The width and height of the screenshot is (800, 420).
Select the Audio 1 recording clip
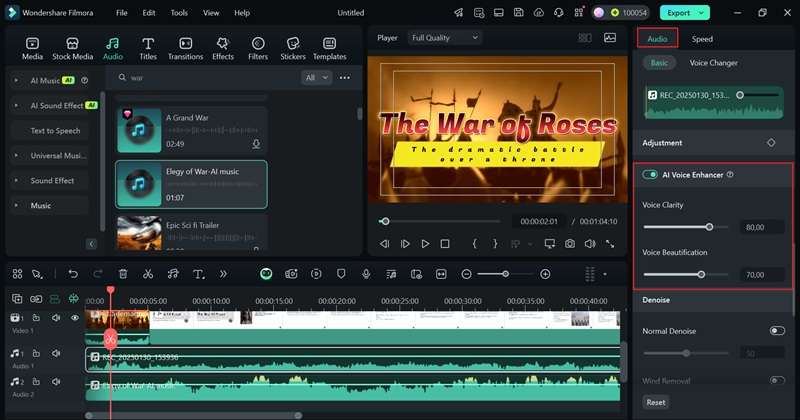coord(353,359)
